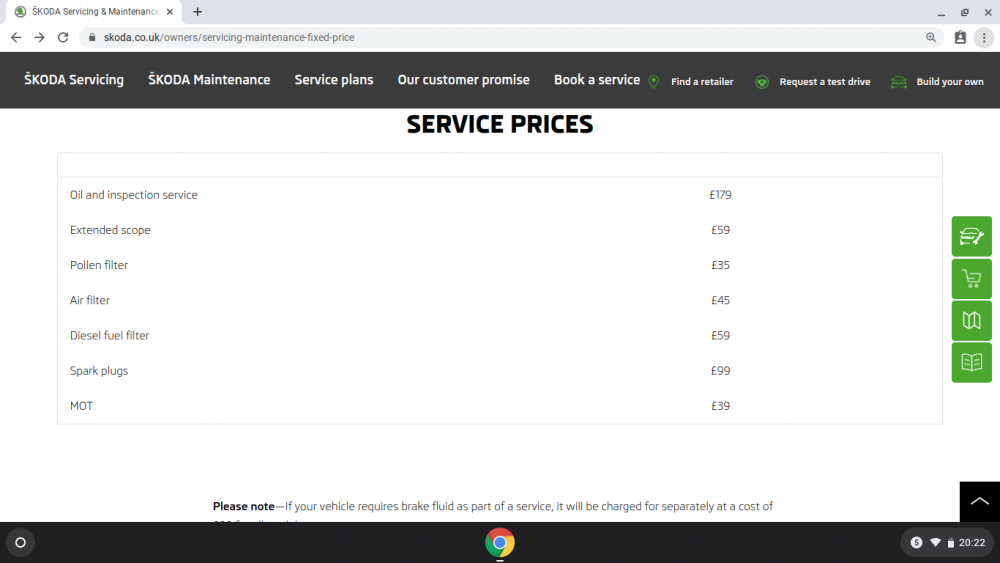Select Book a service in navigation
The width and height of the screenshot is (1000, 563).
pos(597,80)
